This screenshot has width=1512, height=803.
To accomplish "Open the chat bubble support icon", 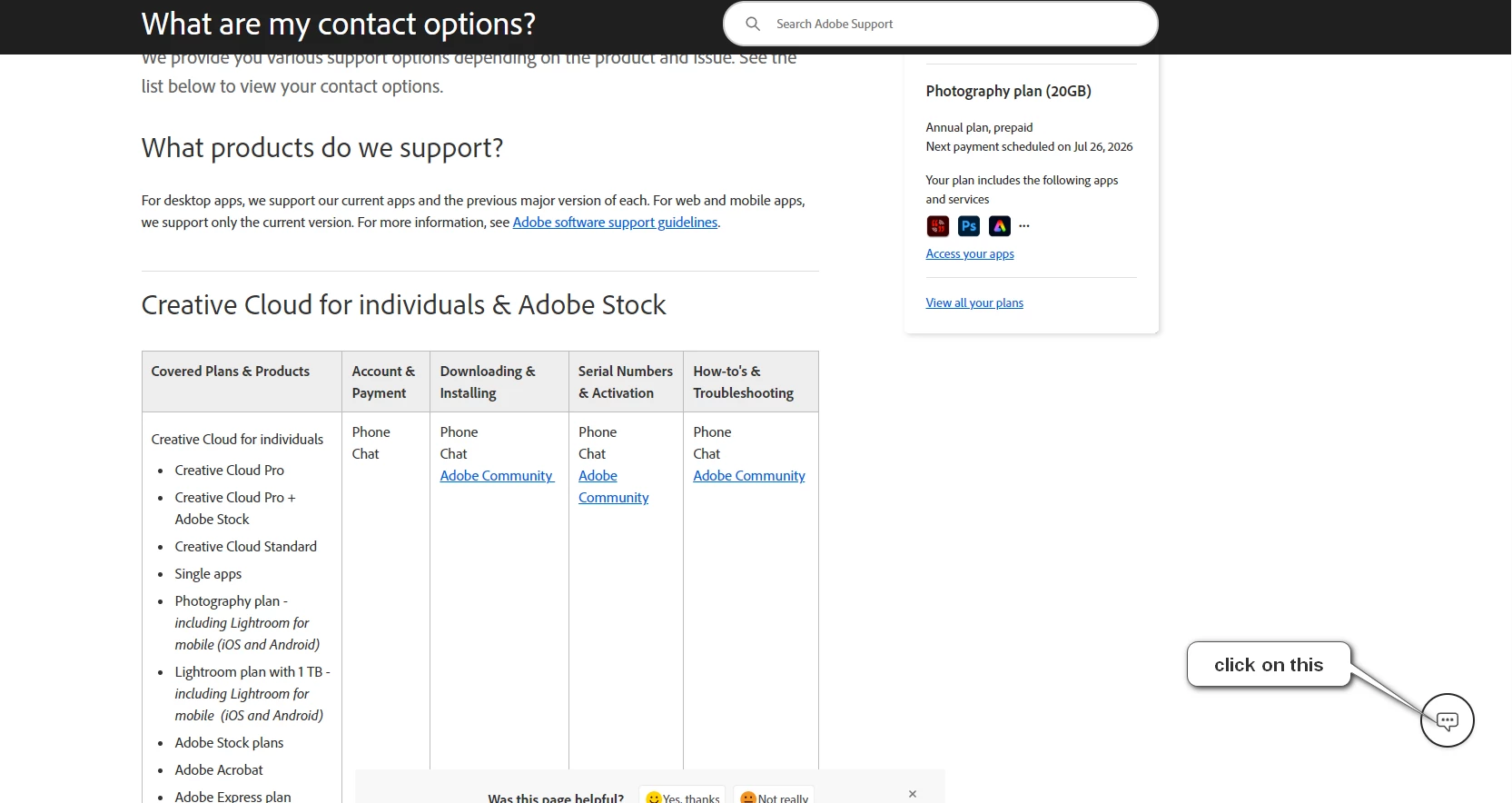I will [1447, 720].
